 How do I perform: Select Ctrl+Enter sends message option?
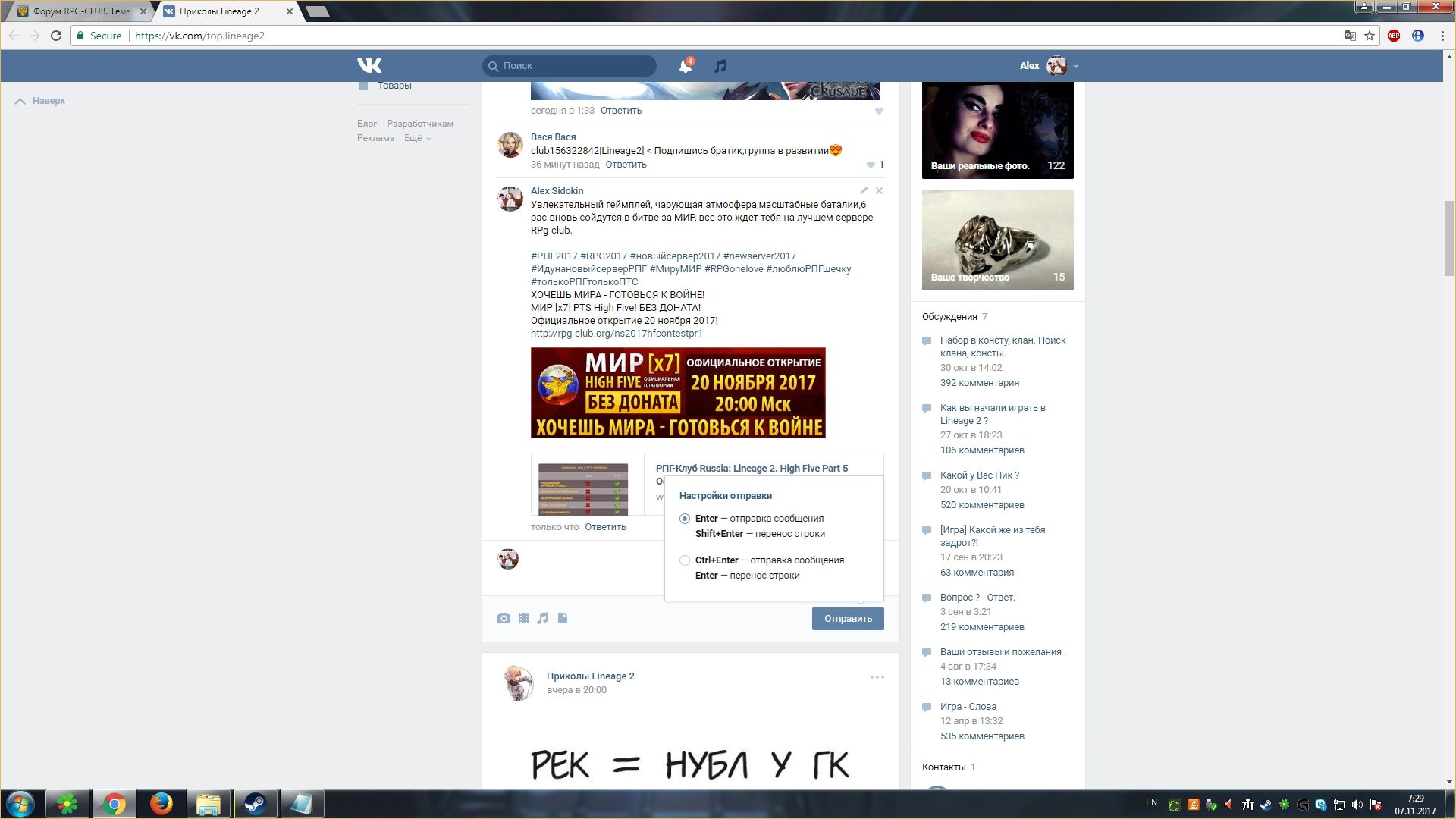pos(685,560)
